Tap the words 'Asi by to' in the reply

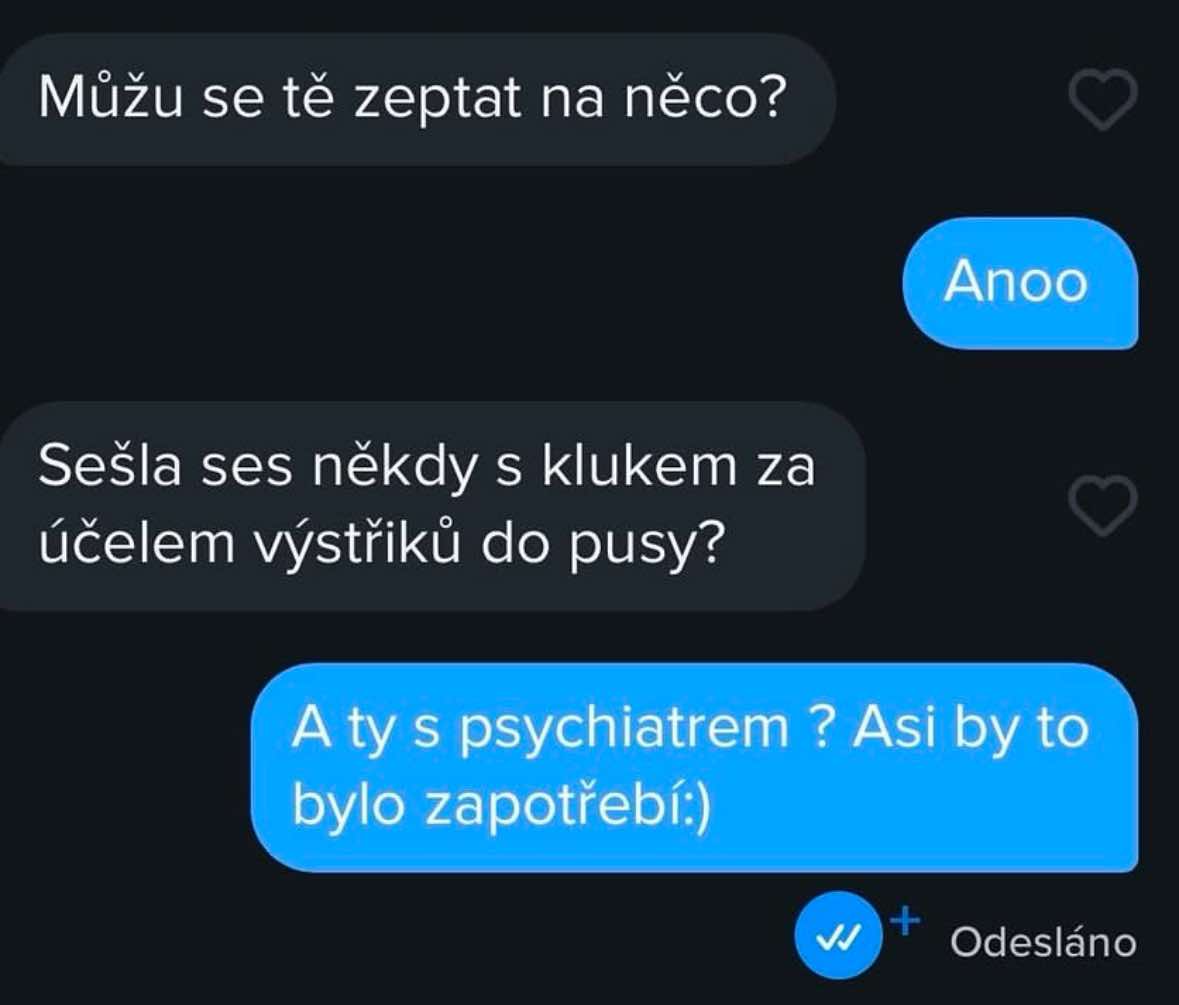971,728
